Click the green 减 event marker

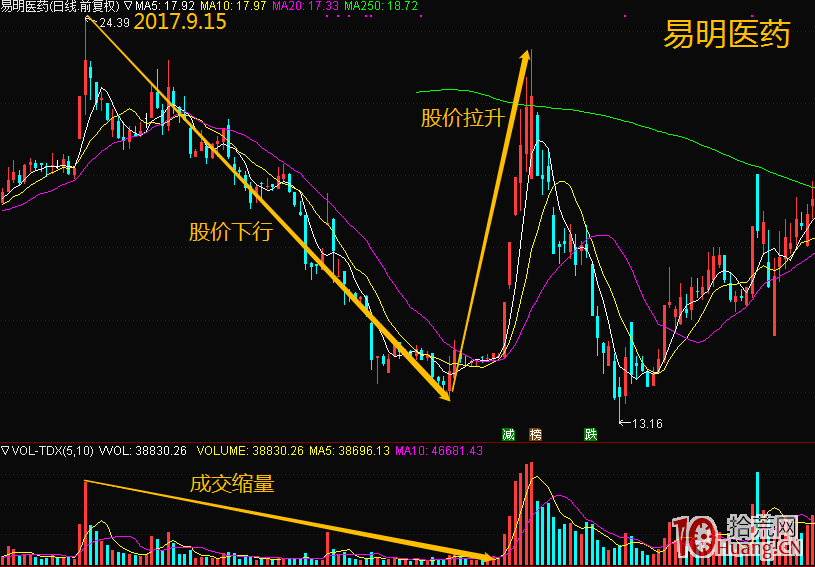[x=508, y=434]
